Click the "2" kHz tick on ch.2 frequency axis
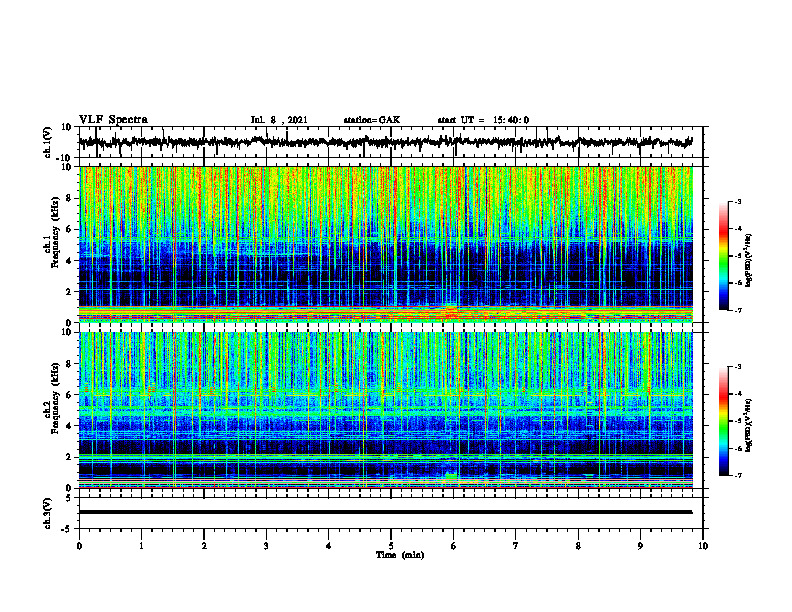 coord(70,457)
